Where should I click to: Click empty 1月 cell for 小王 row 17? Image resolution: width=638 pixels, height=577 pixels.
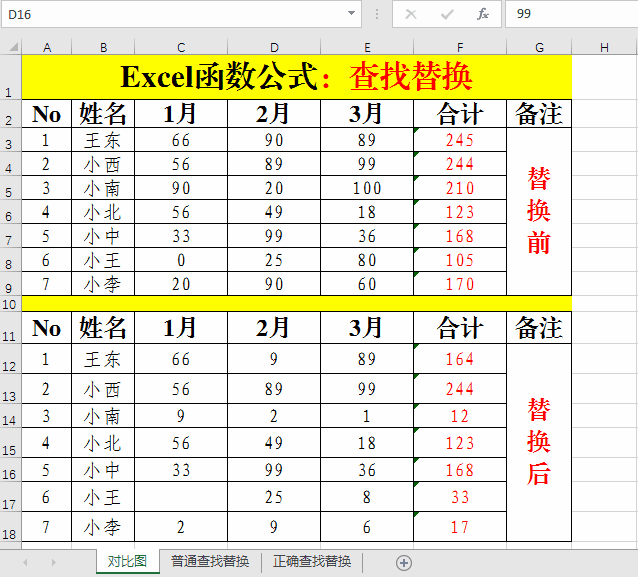(181, 497)
